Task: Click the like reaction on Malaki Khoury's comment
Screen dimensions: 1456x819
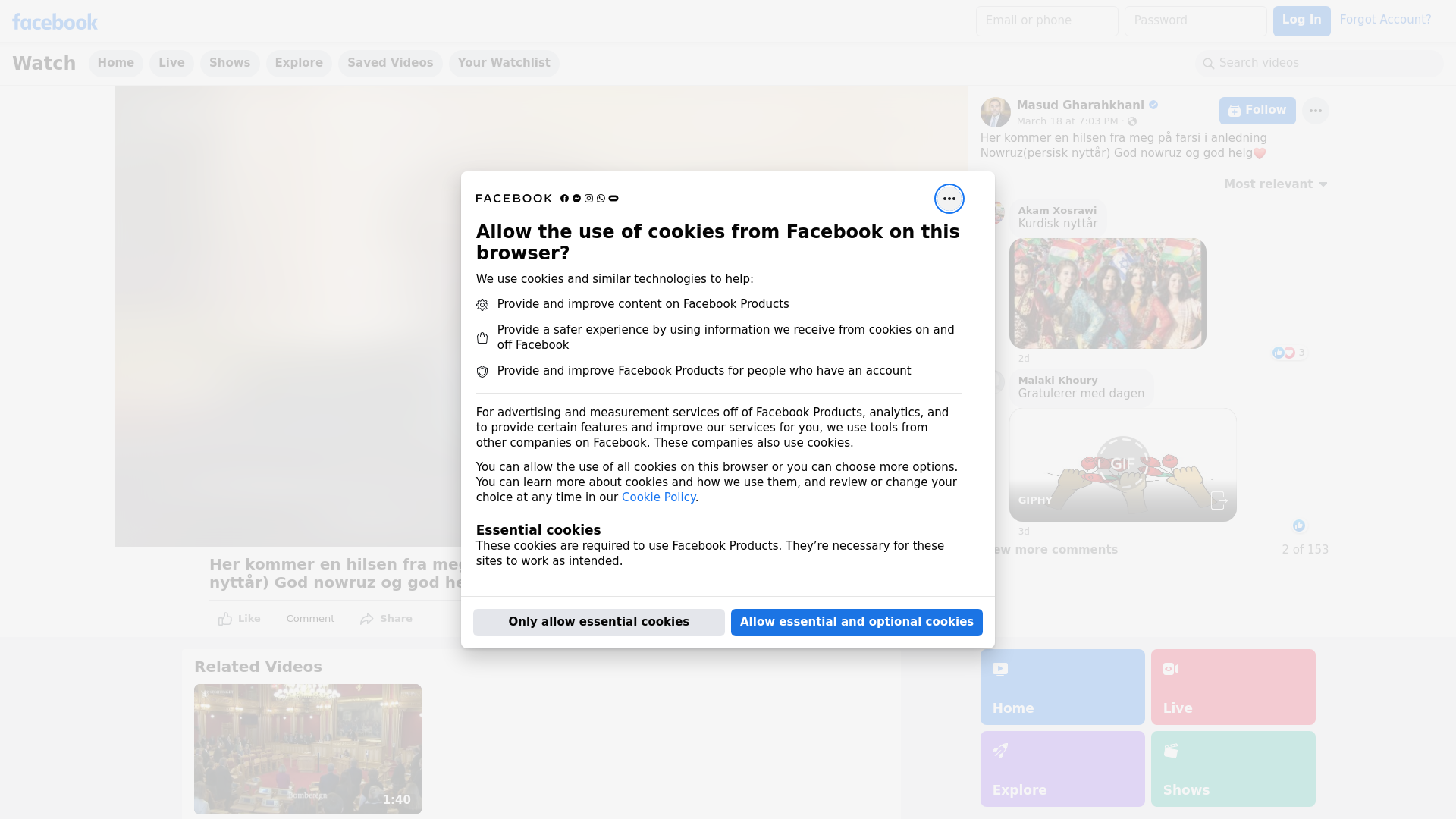Action: click(x=1299, y=526)
